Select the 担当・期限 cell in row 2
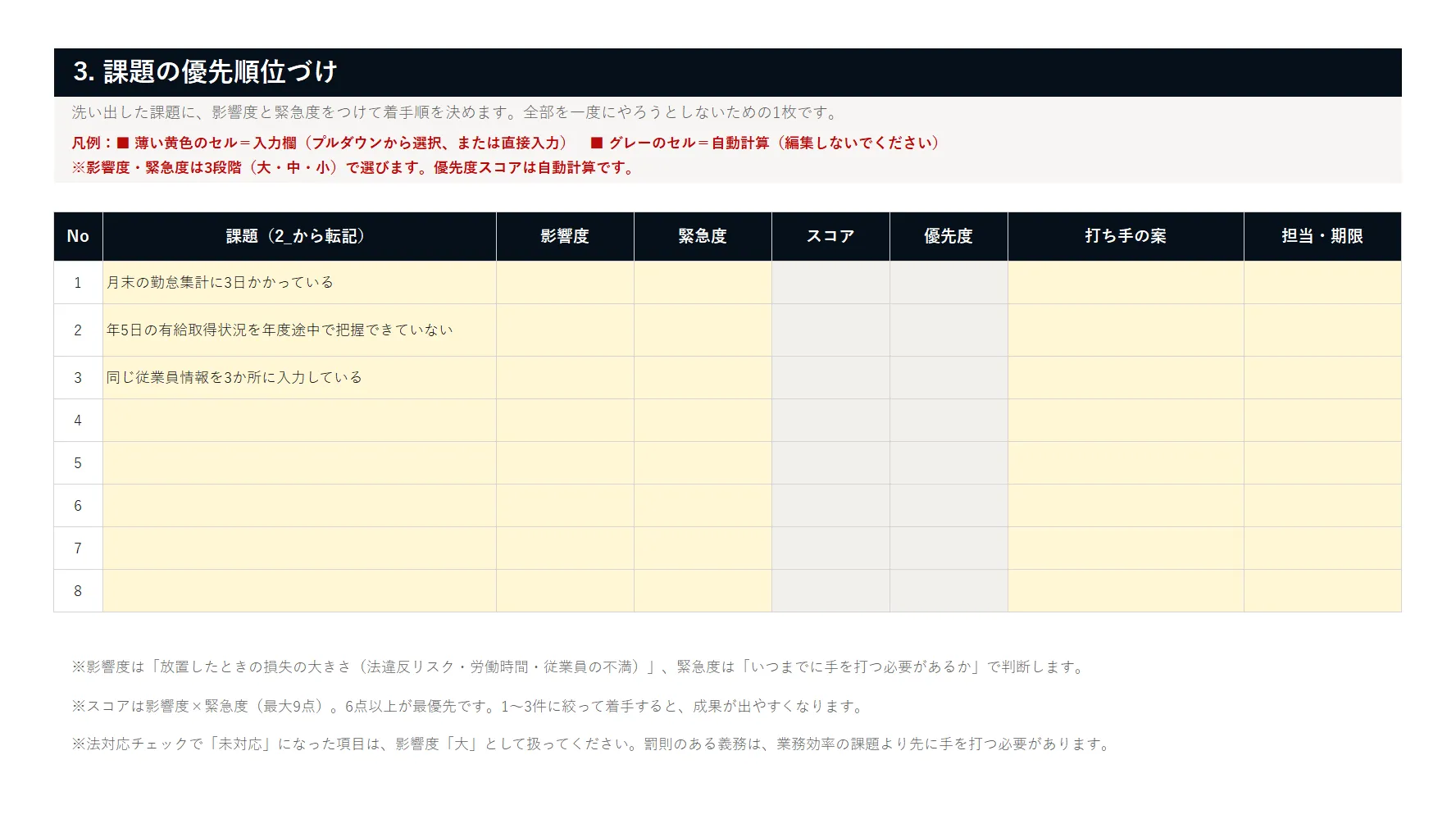 coord(1322,330)
